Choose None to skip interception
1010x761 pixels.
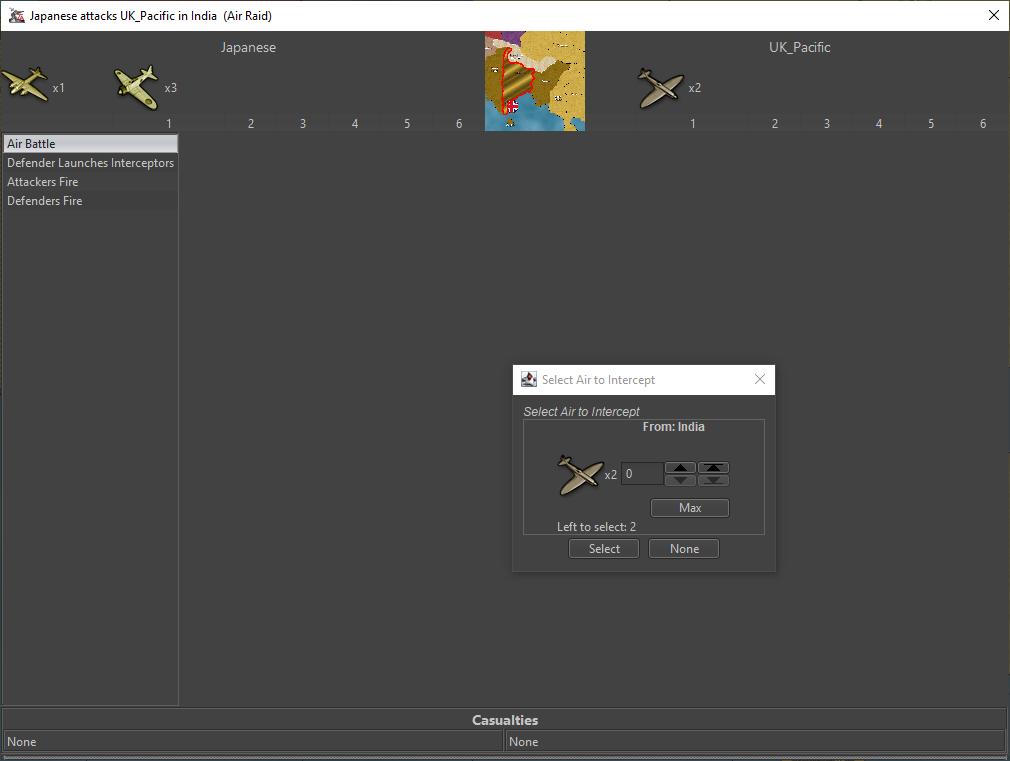pyautogui.click(x=684, y=549)
